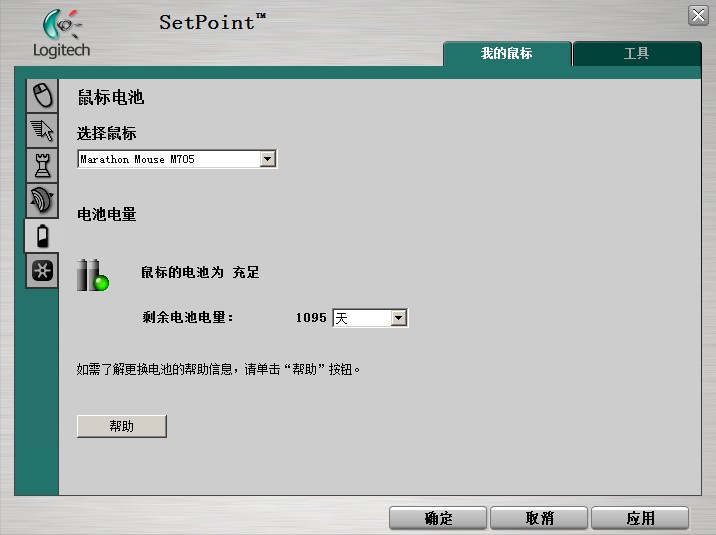Open the 选择鼠标 mouse selection combo box
Image resolution: width=716 pixels, height=535 pixels.
tap(177, 159)
